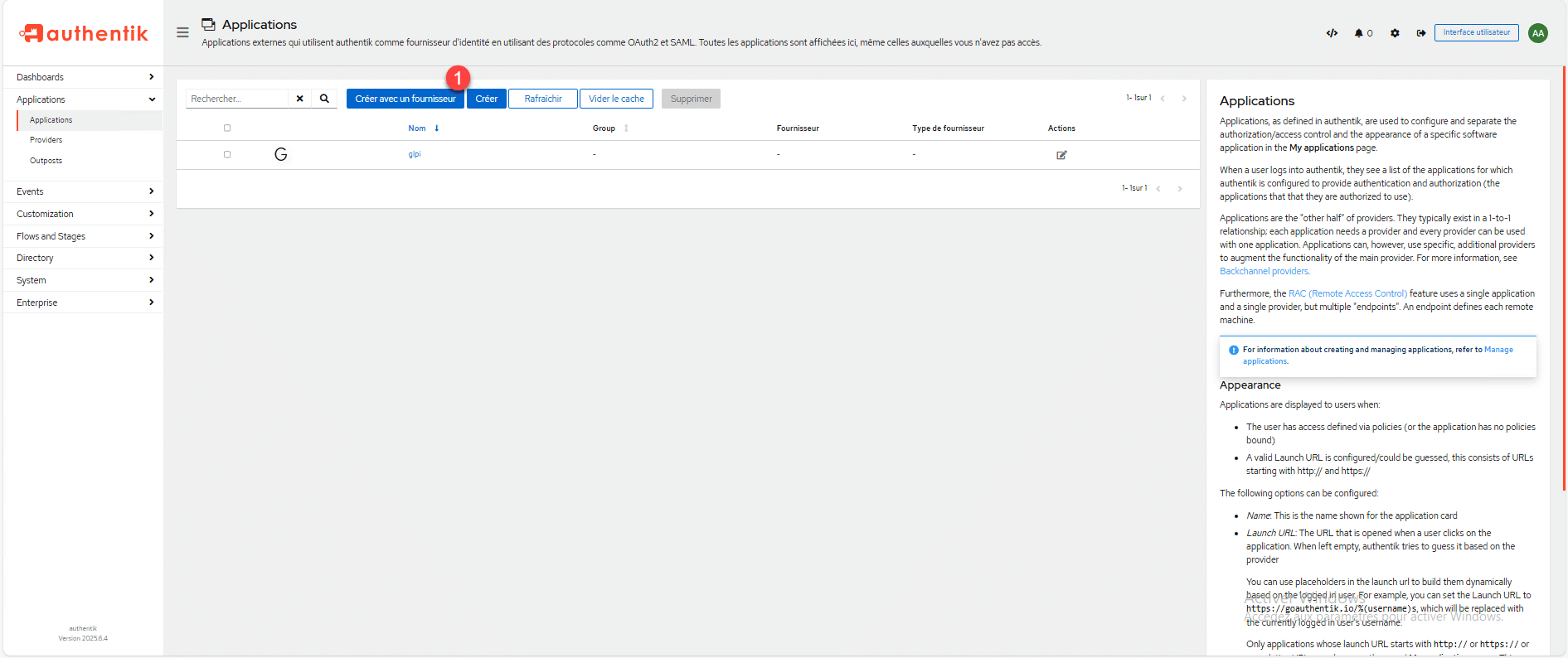Focus the Rechercher search field

237,99
